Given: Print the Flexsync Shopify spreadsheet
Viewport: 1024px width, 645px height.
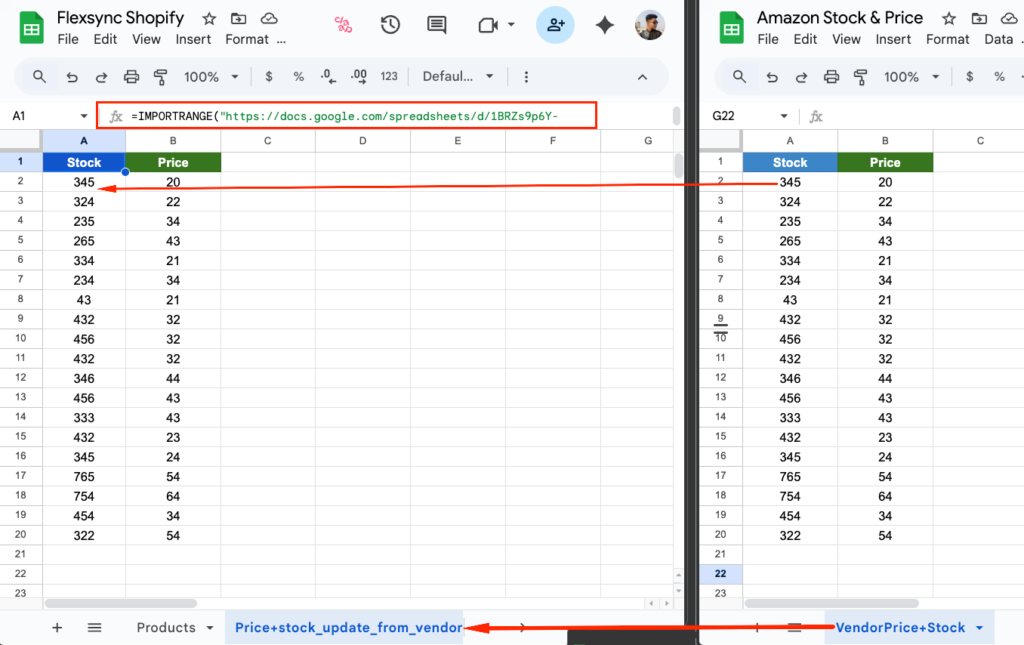Looking at the screenshot, I should click(131, 77).
